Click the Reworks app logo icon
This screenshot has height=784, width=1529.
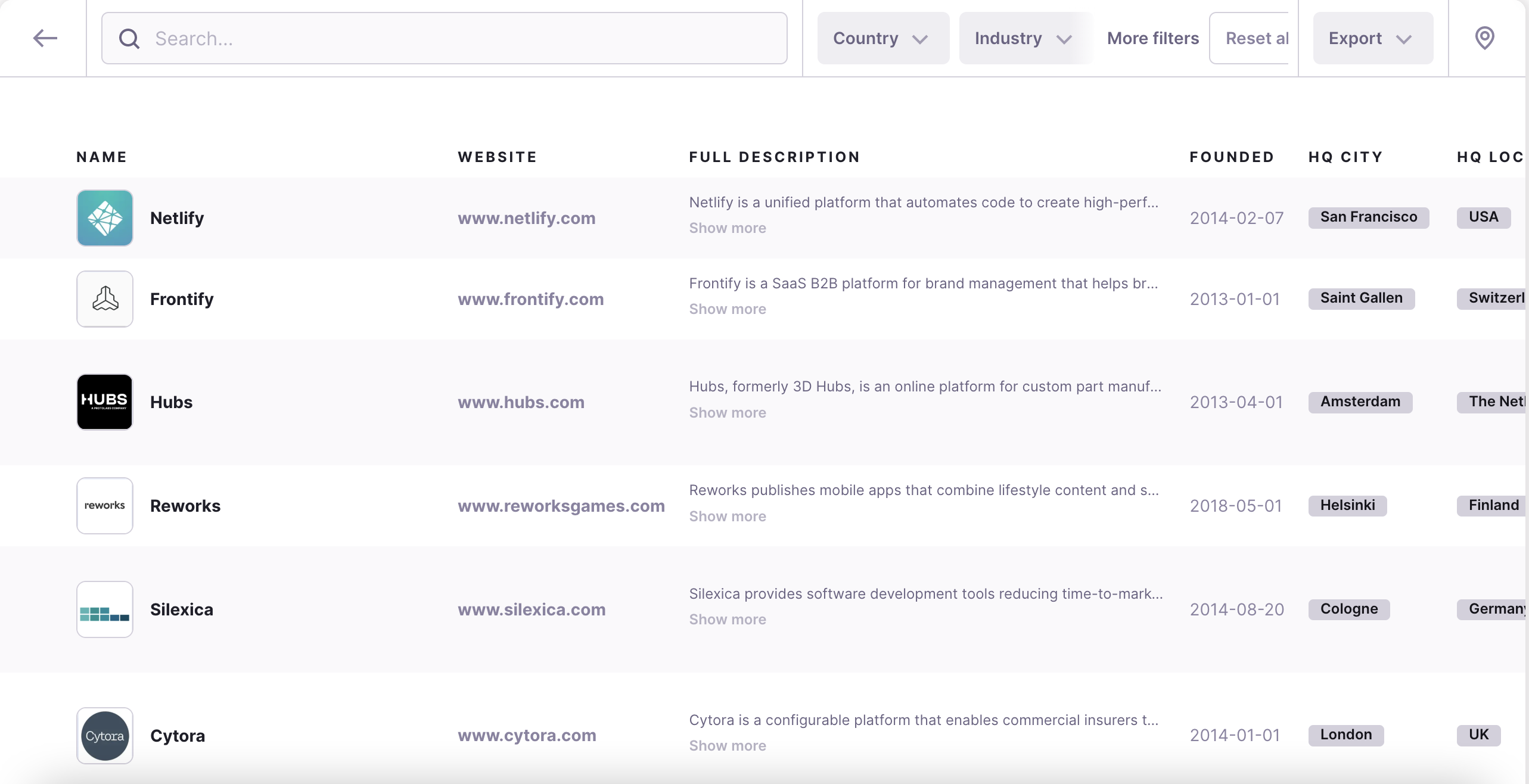pyautogui.click(x=104, y=505)
